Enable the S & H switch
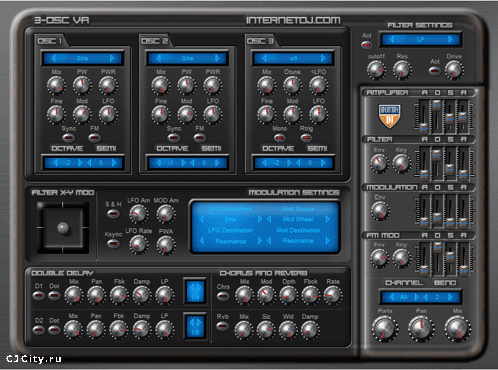This screenshot has width=498, height=370. pyautogui.click(x=113, y=213)
